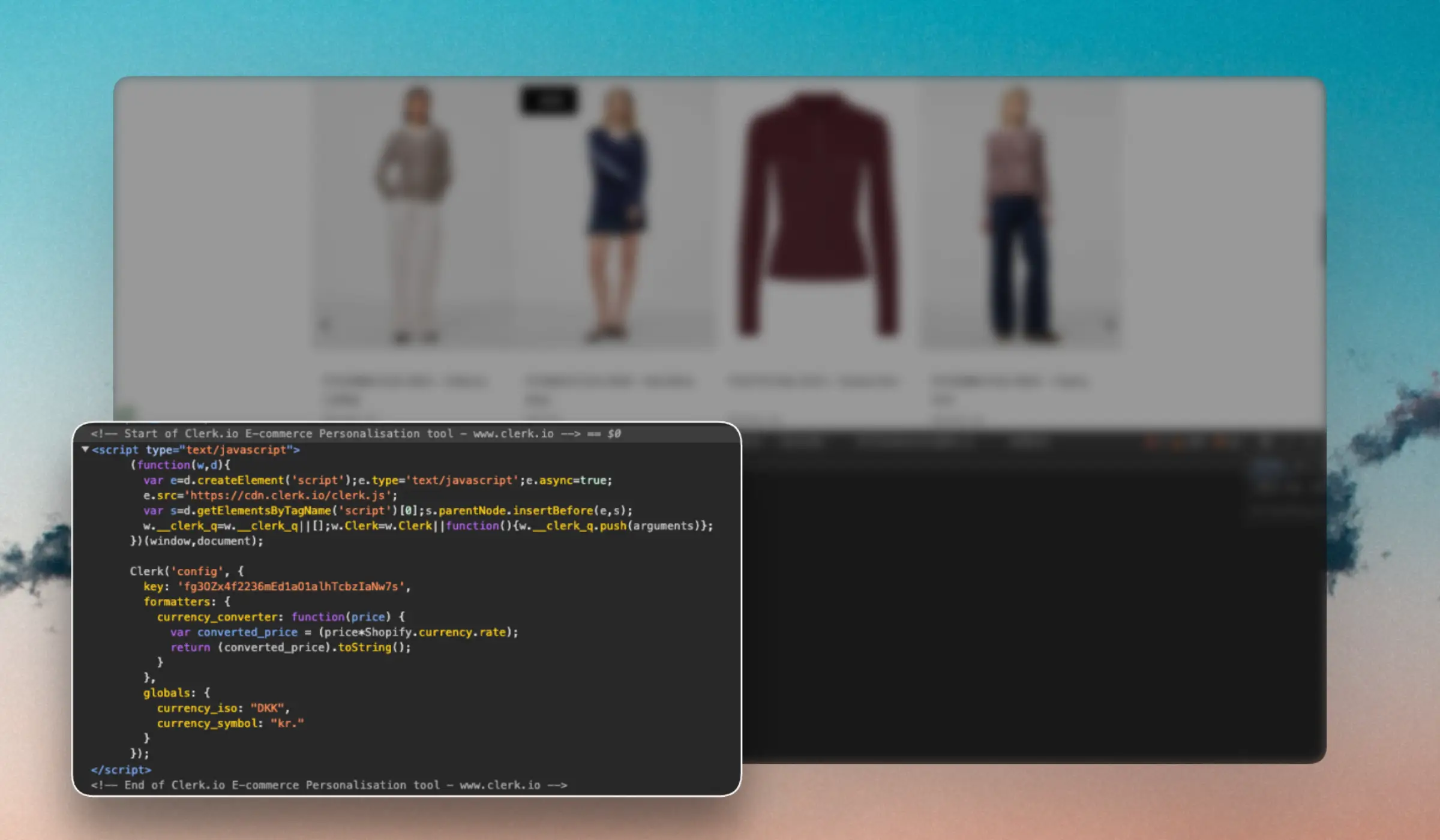Open the navy dress product thumbnail

pos(615,213)
